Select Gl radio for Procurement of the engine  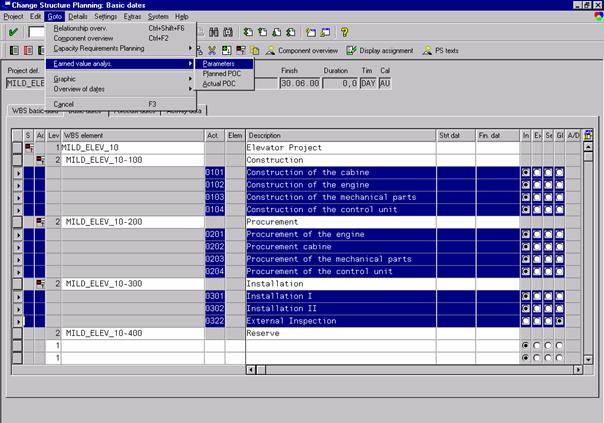[559, 234]
